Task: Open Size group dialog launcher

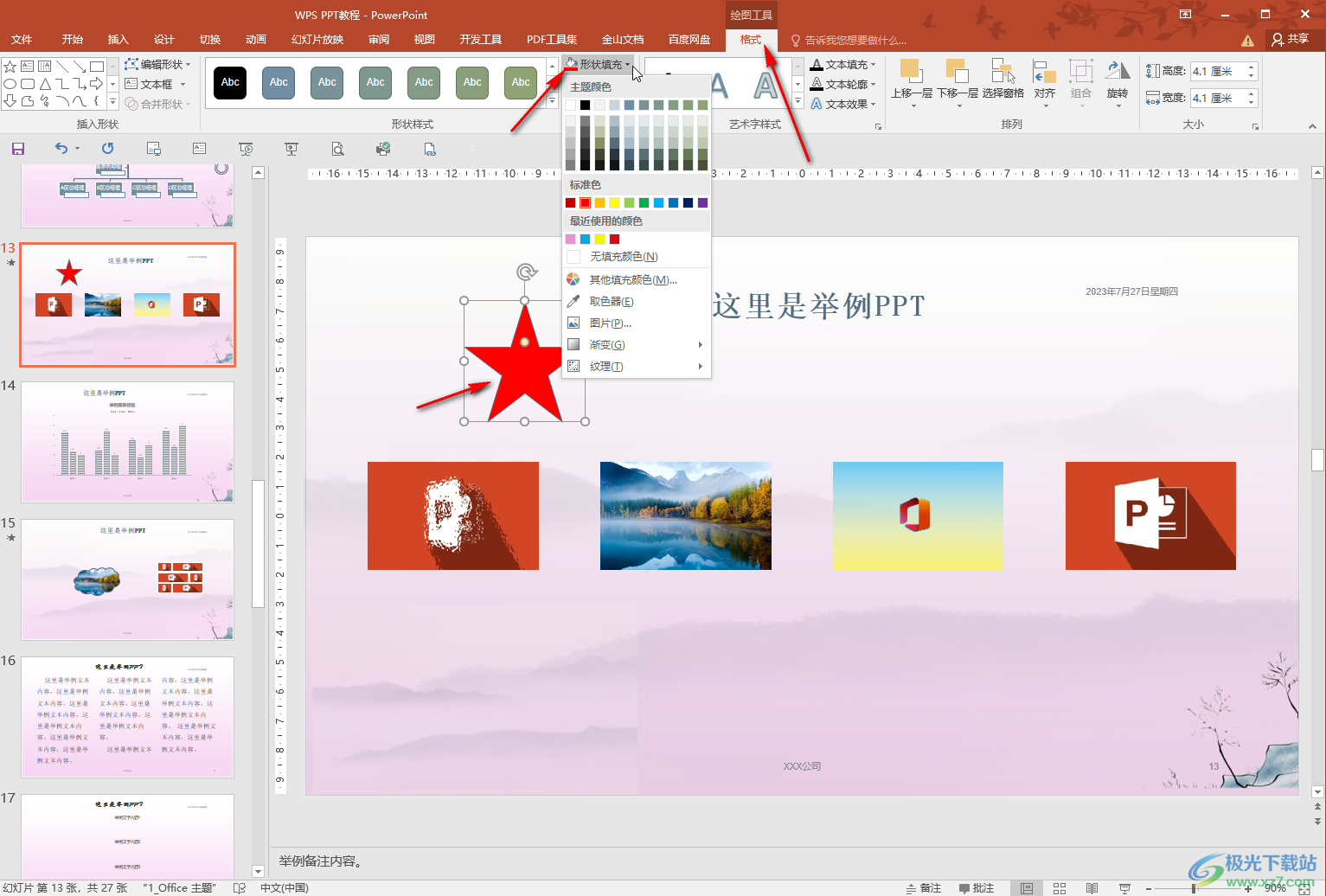Action: click(x=1255, y=126)
